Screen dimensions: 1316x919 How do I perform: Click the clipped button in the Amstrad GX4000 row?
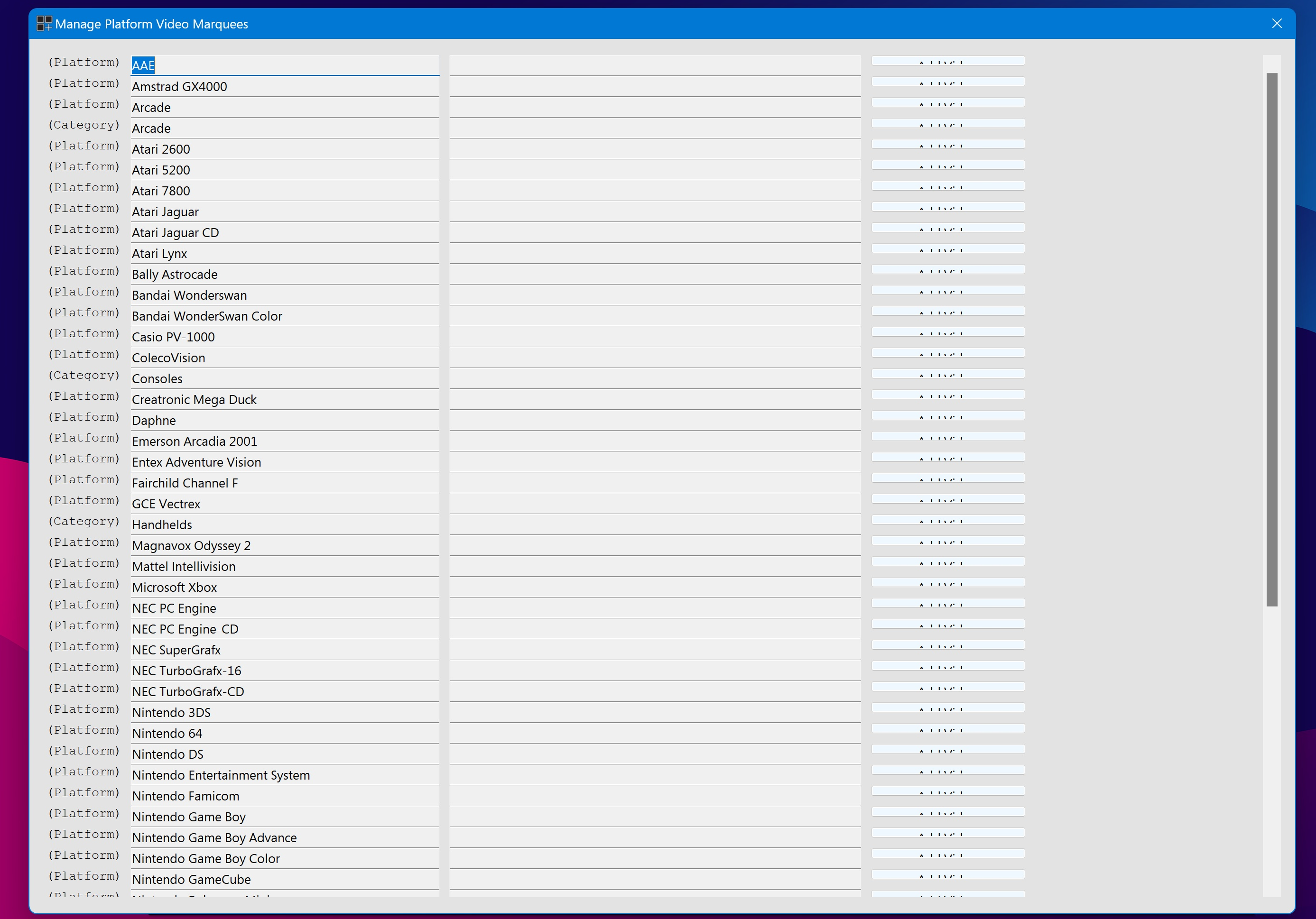tap(948, 82)
